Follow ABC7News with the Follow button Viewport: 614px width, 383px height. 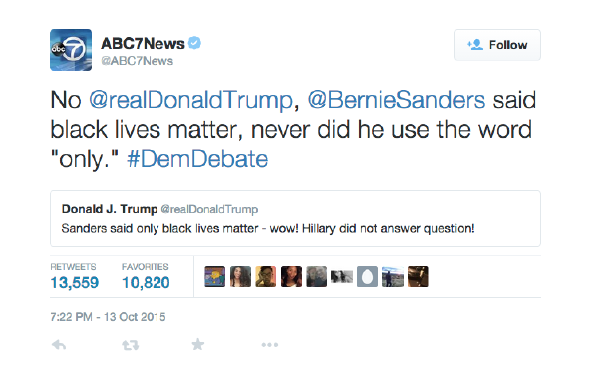coord(497,45)
